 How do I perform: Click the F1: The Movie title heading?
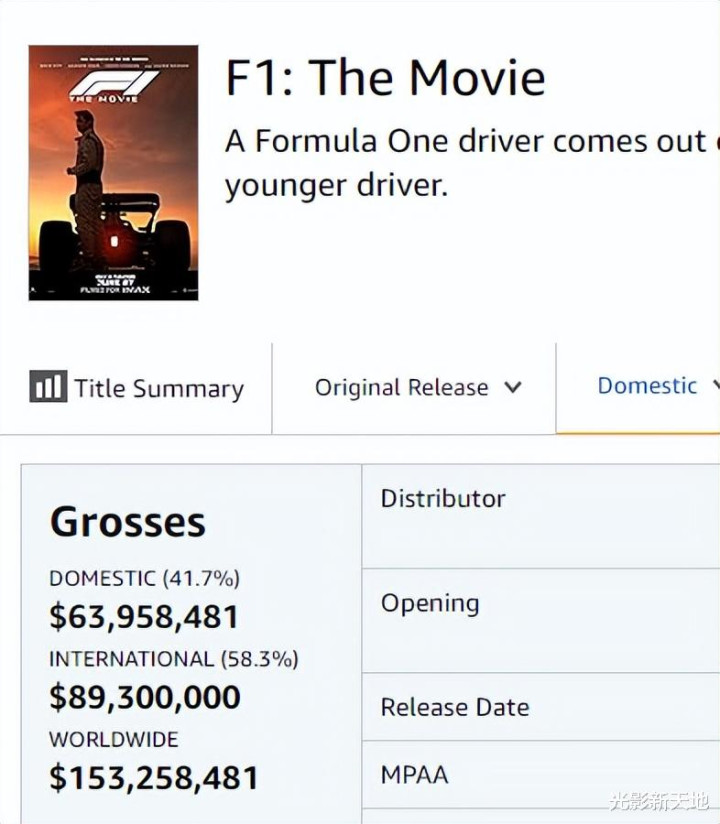point(385,78)
